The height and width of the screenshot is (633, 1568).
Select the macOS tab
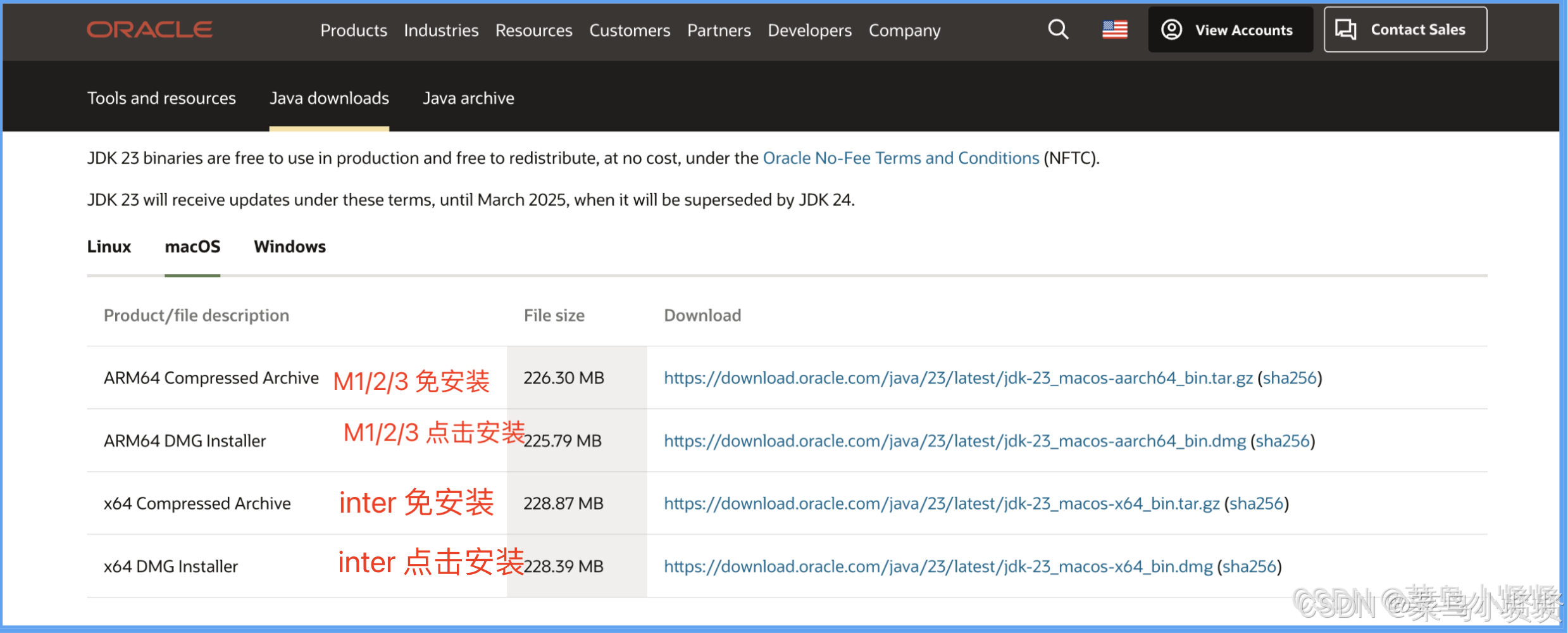click(x=192, y=246)
